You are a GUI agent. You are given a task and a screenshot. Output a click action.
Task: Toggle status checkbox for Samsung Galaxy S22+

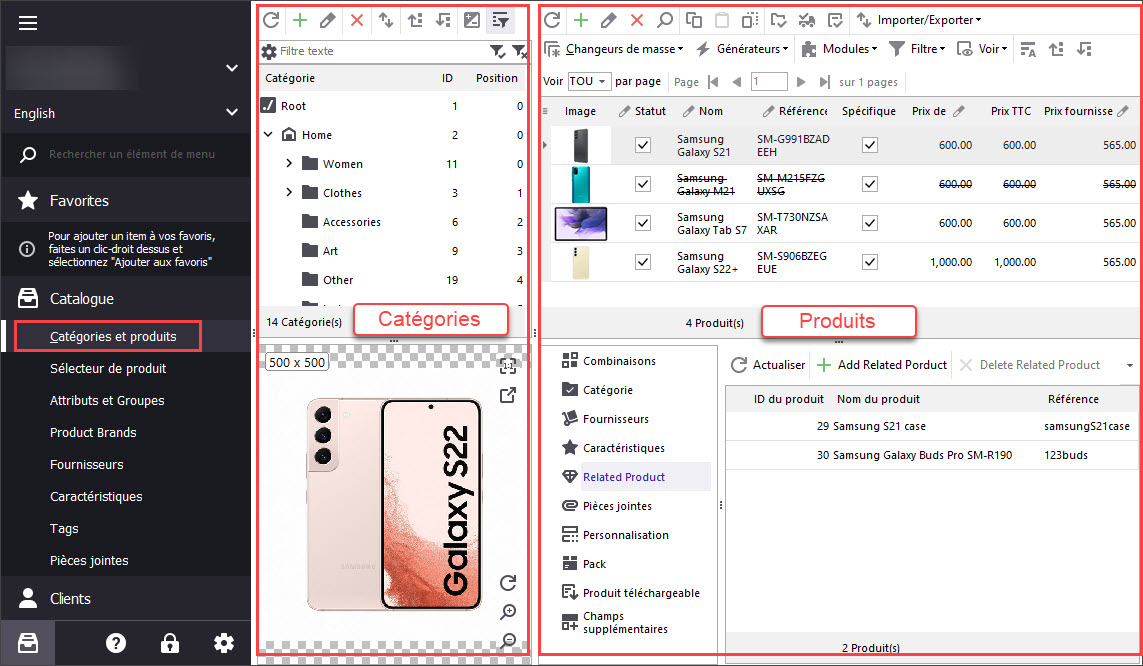click(642, 262)
